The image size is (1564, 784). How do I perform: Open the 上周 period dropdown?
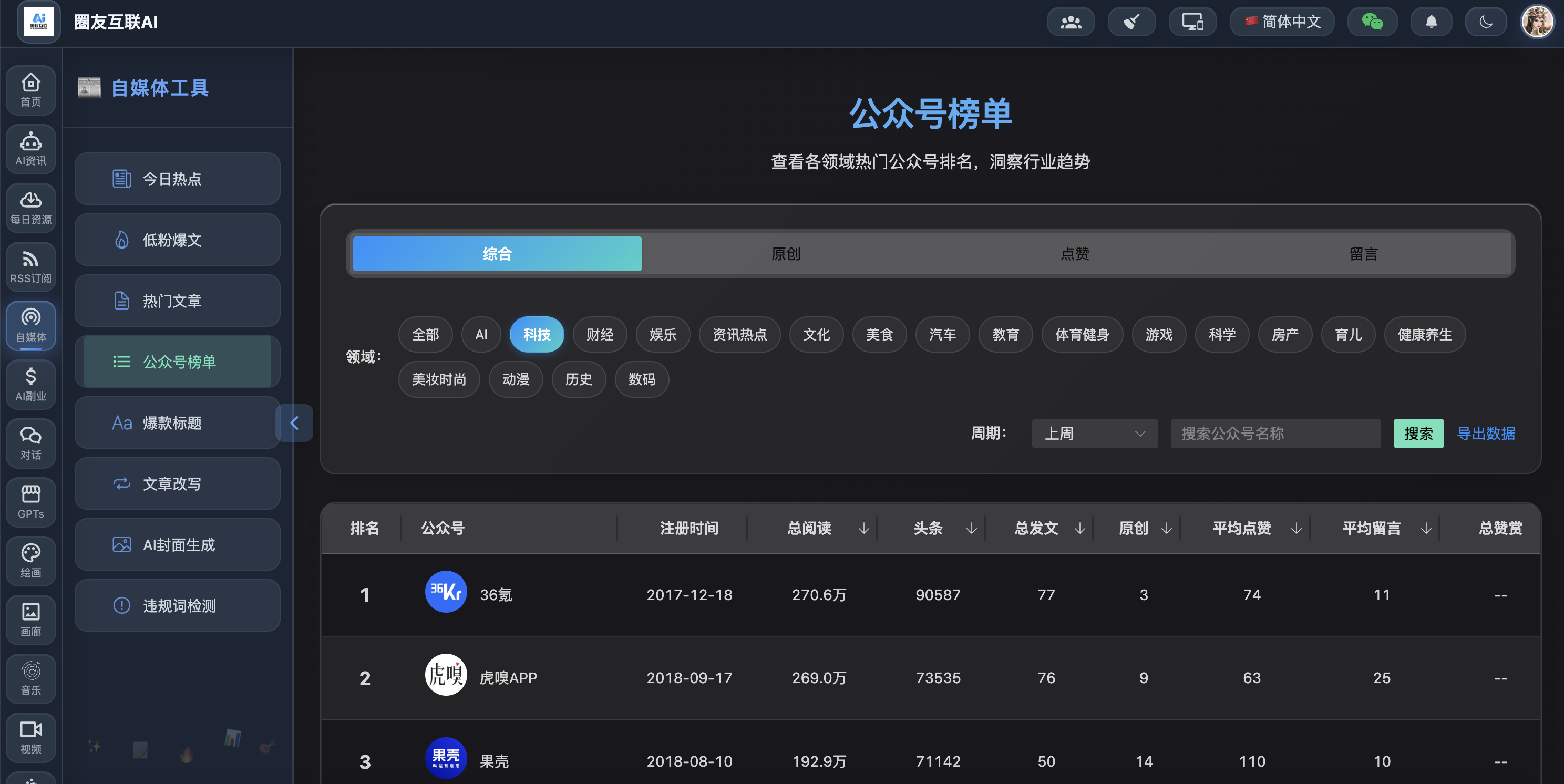click(x=1095, y=434)
